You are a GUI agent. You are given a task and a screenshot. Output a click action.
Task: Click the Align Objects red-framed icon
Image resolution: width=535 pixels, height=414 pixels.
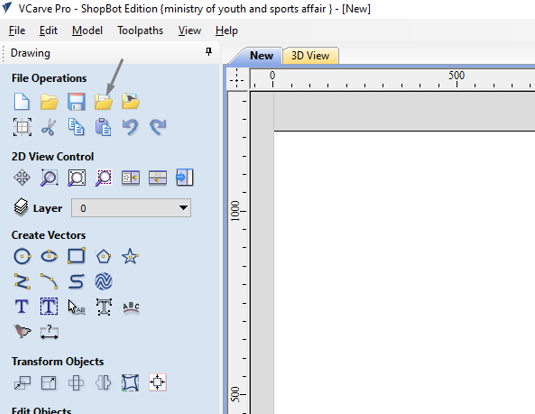[158, 382]
